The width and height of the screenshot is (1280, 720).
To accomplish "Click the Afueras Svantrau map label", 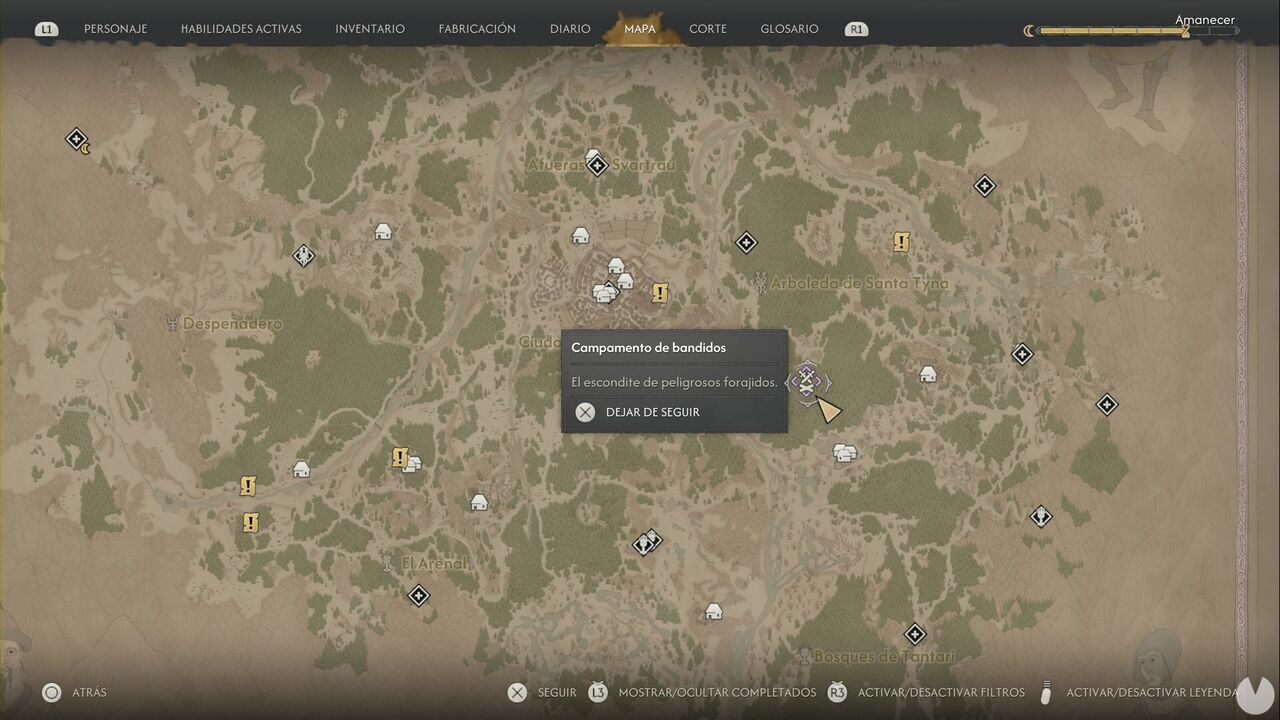I will click(x=602, y=165).
